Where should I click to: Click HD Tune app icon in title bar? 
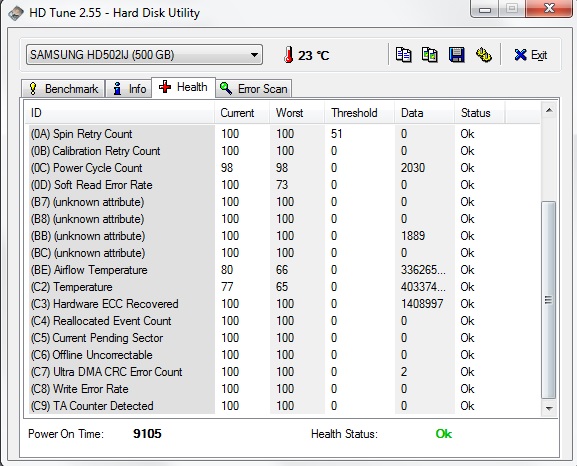click(16, 13)
